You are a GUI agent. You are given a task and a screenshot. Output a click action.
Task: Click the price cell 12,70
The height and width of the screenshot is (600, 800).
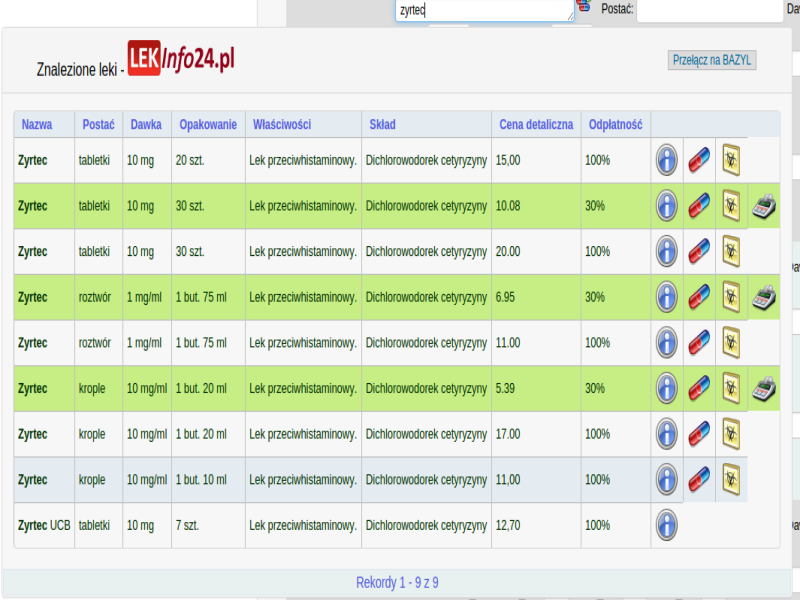pos(536,525)
